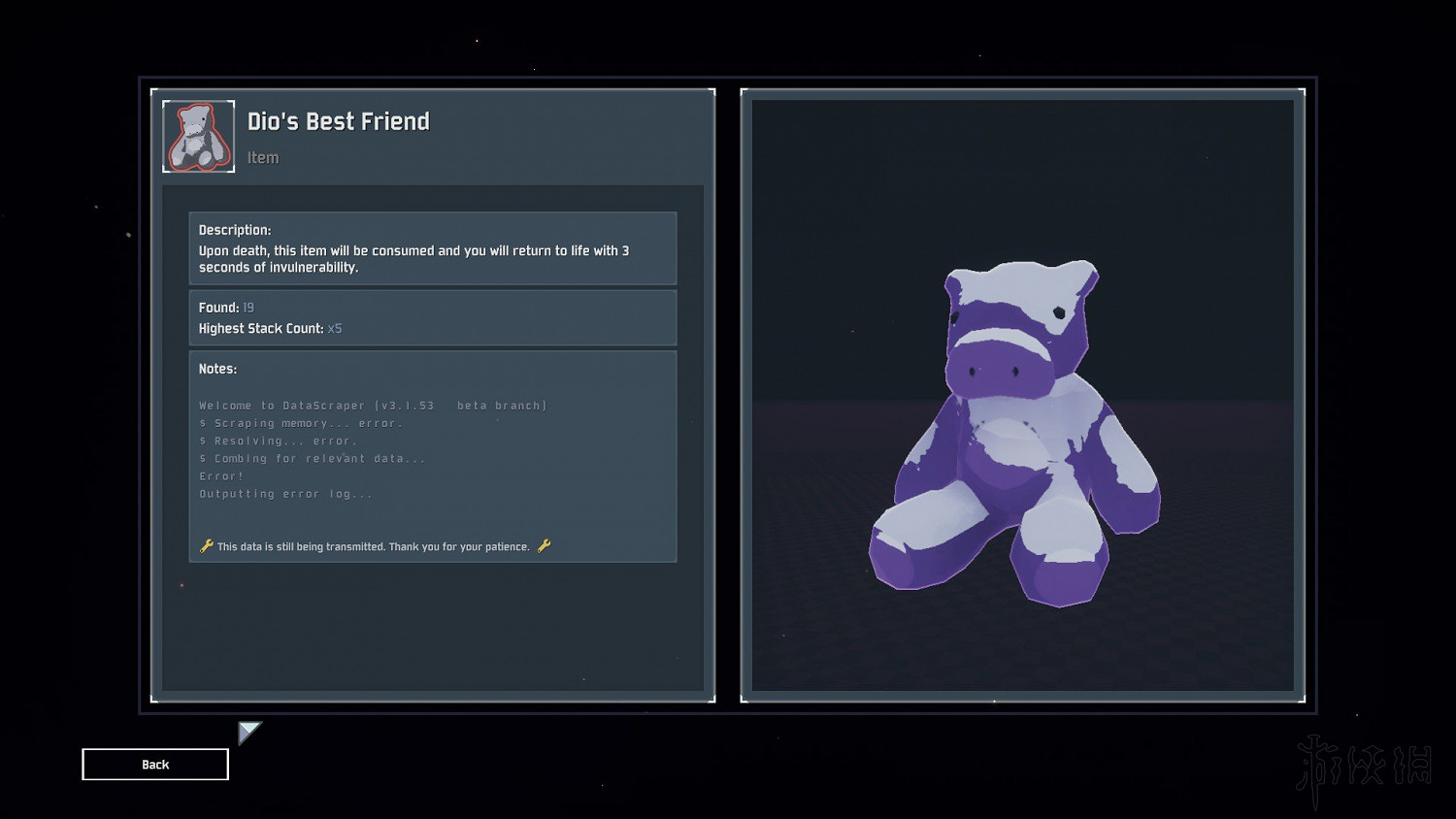Click the "Resolving... error." log line
This screenshot has height=819, width=1456.
(279, 441)
